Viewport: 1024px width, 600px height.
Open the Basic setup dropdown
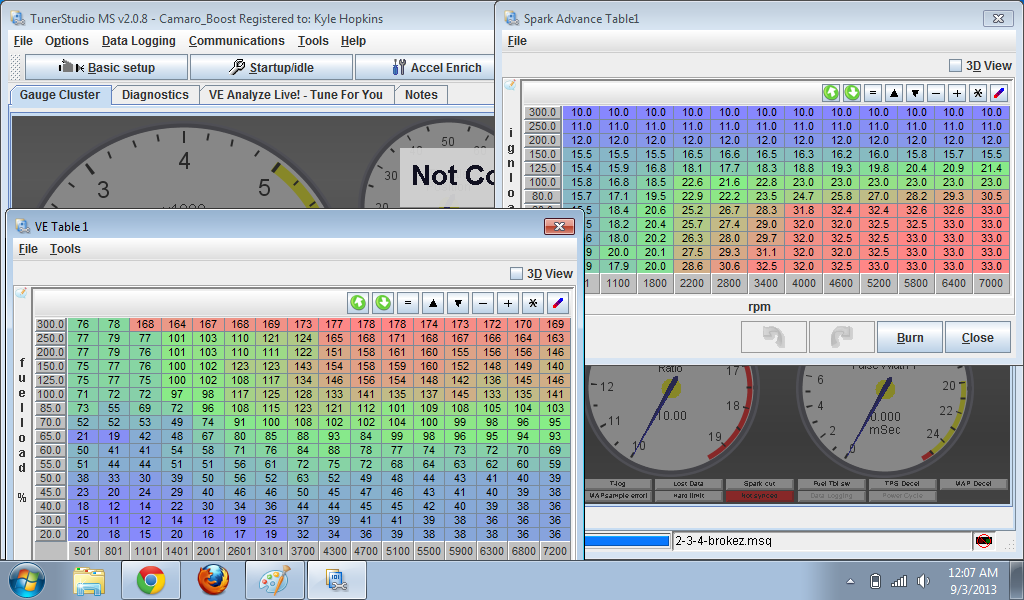[106, 68]
